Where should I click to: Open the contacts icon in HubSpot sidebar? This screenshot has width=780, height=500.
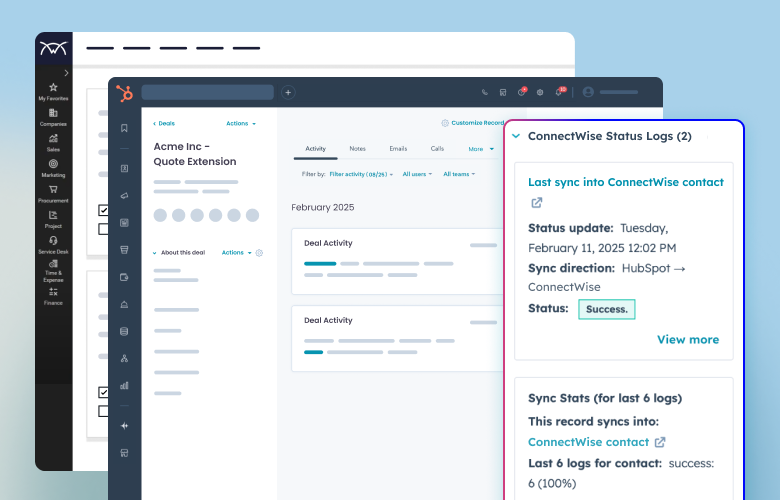(x=124, y=169)
